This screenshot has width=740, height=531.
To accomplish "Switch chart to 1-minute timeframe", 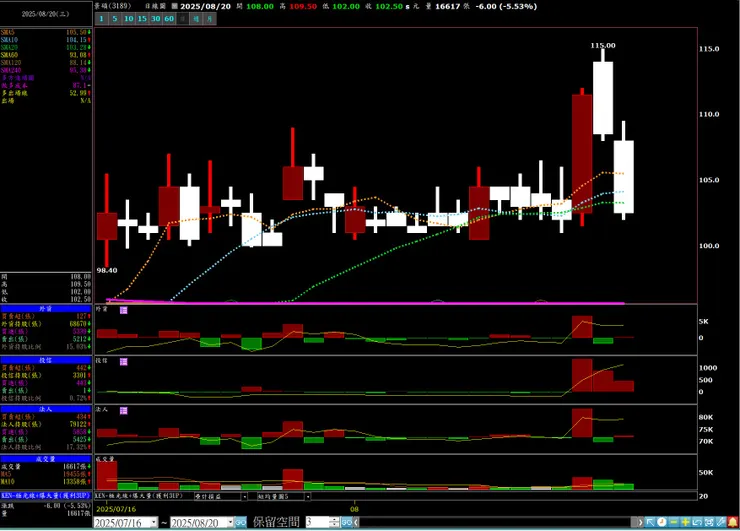I will click(x=101, y=19).
